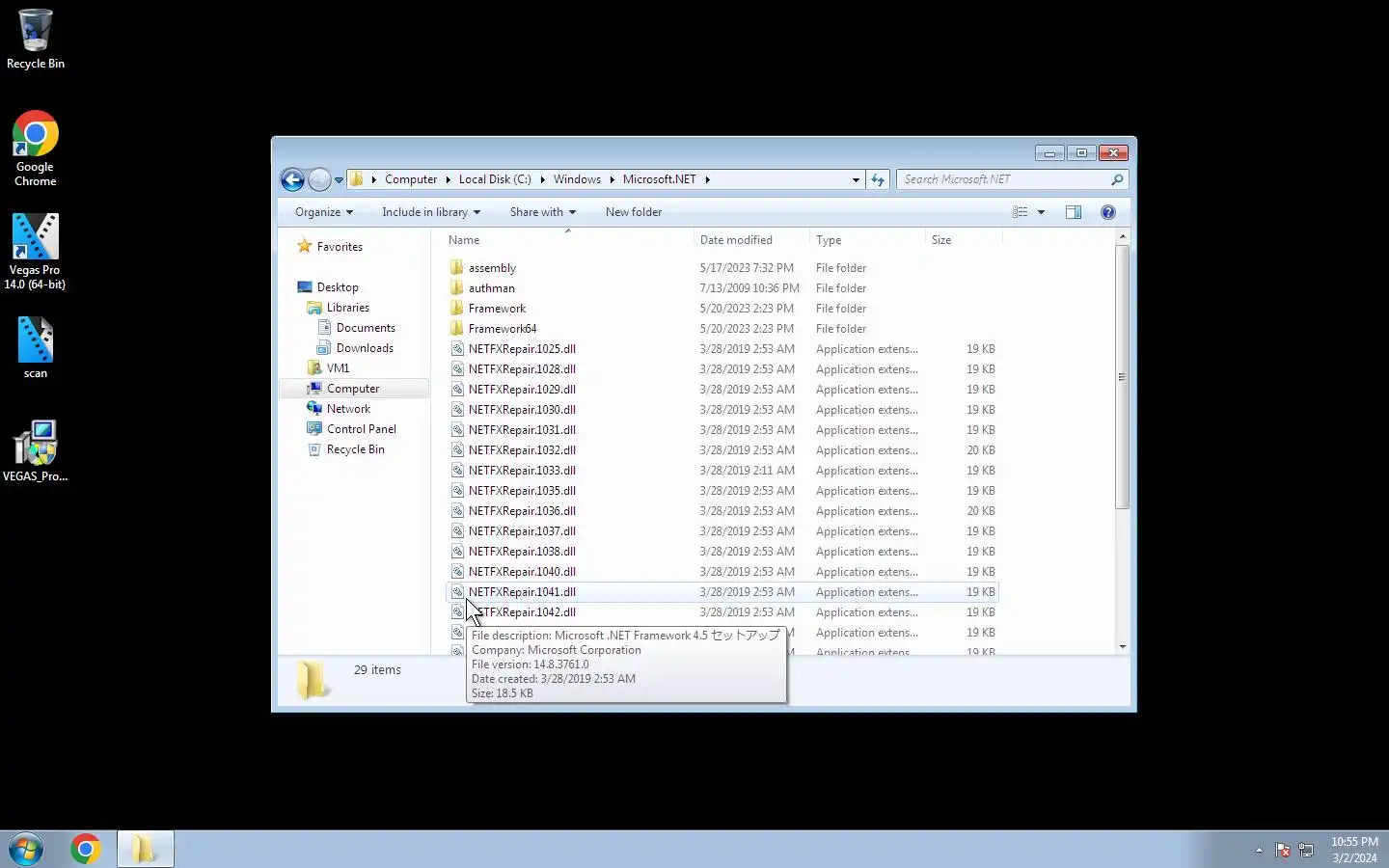Screen dimensions: 1389x868
Task: Sort by the Date modified column header
Action: coord(751,240)
